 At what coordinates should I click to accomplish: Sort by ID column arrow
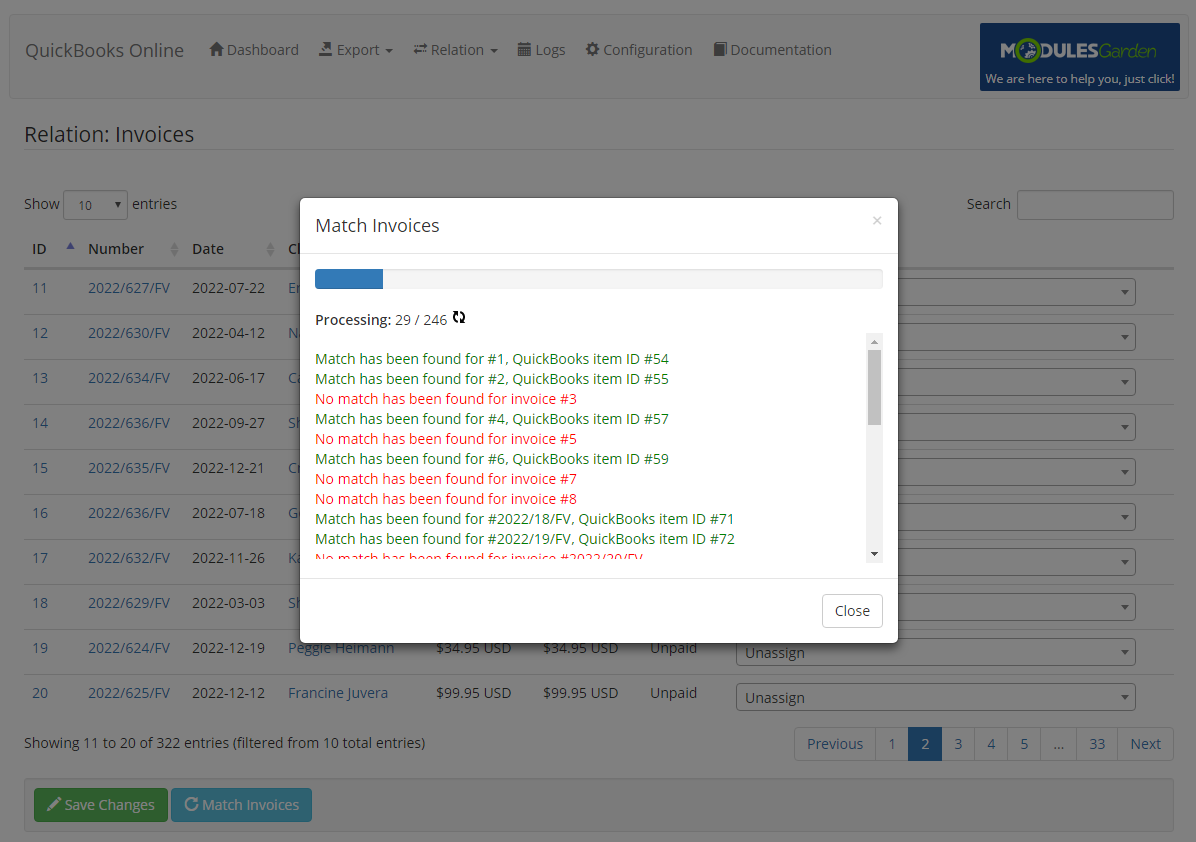tap(70, 248)
